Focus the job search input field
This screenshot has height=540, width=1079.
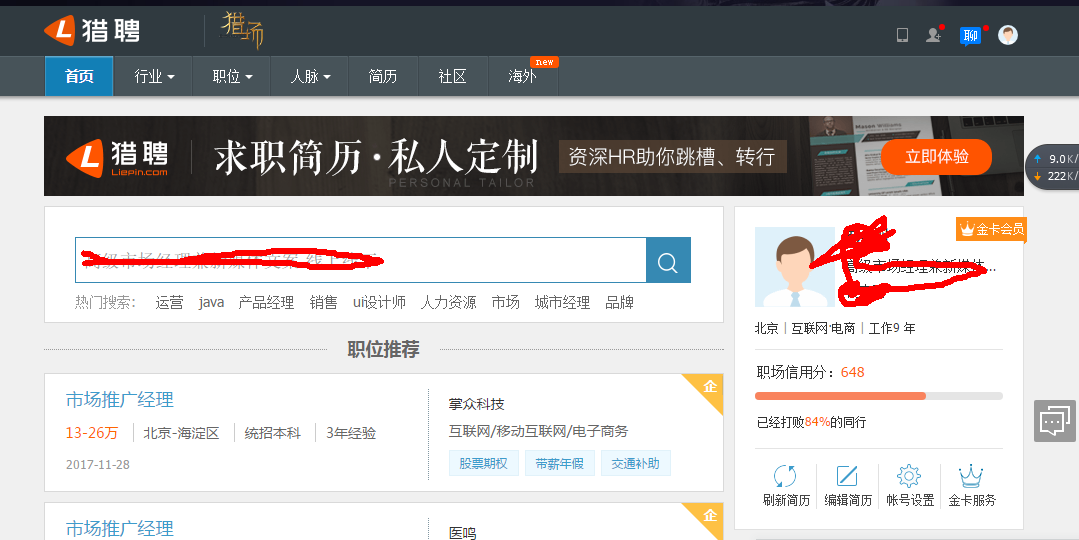coord(361,260)
